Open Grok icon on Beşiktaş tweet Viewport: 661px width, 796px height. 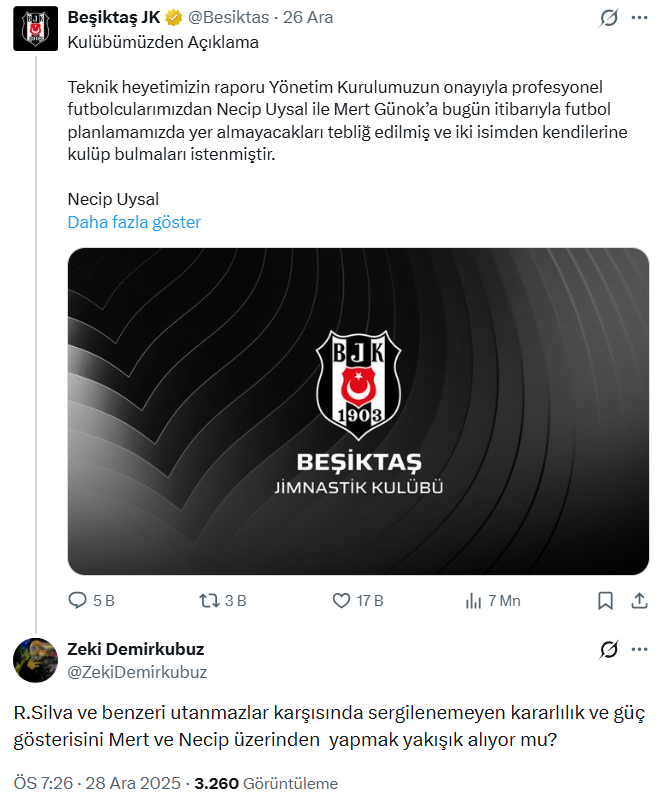click(x=608, y=19)
